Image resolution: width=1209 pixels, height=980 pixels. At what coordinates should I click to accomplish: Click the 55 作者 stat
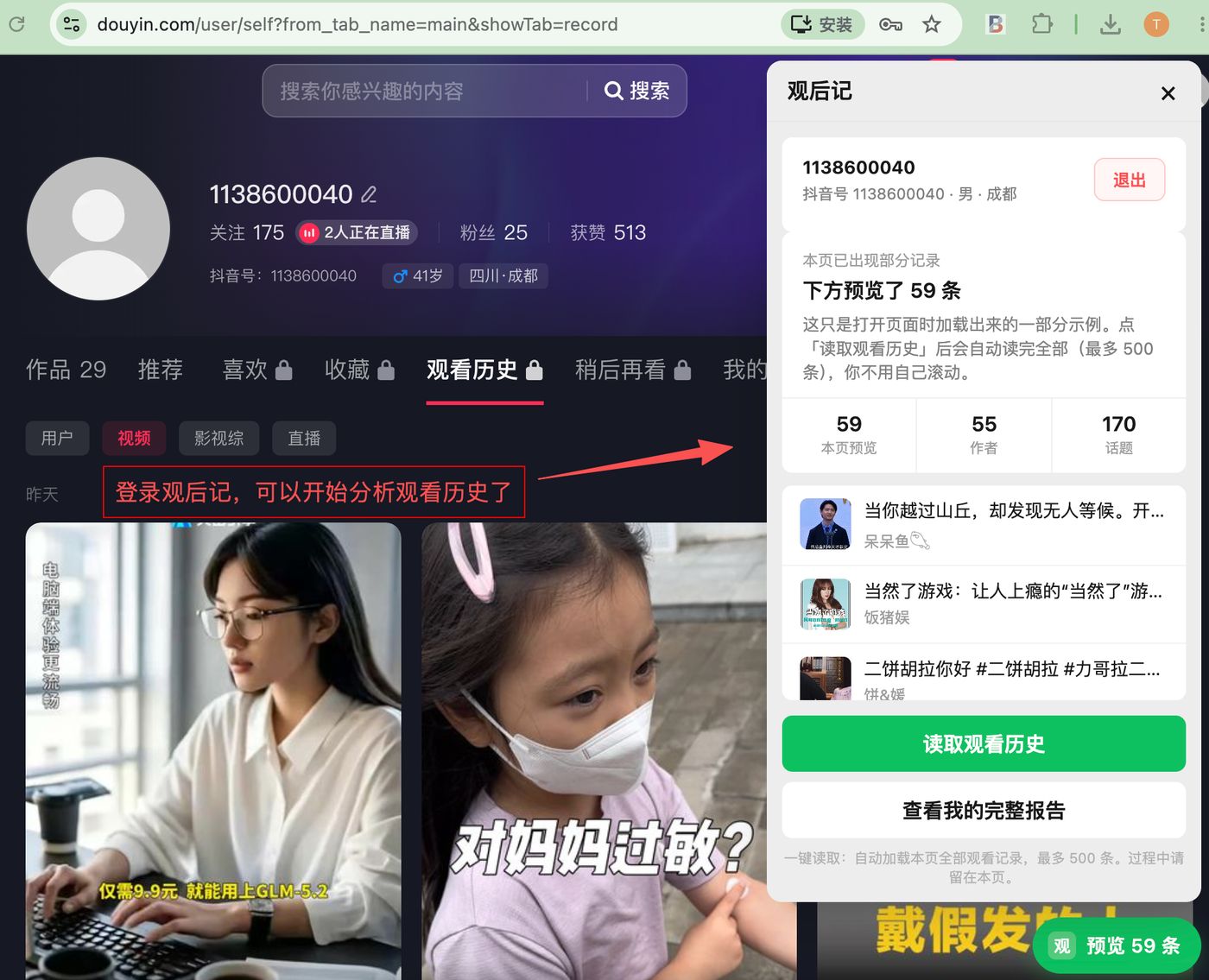[x=984, y=435]
